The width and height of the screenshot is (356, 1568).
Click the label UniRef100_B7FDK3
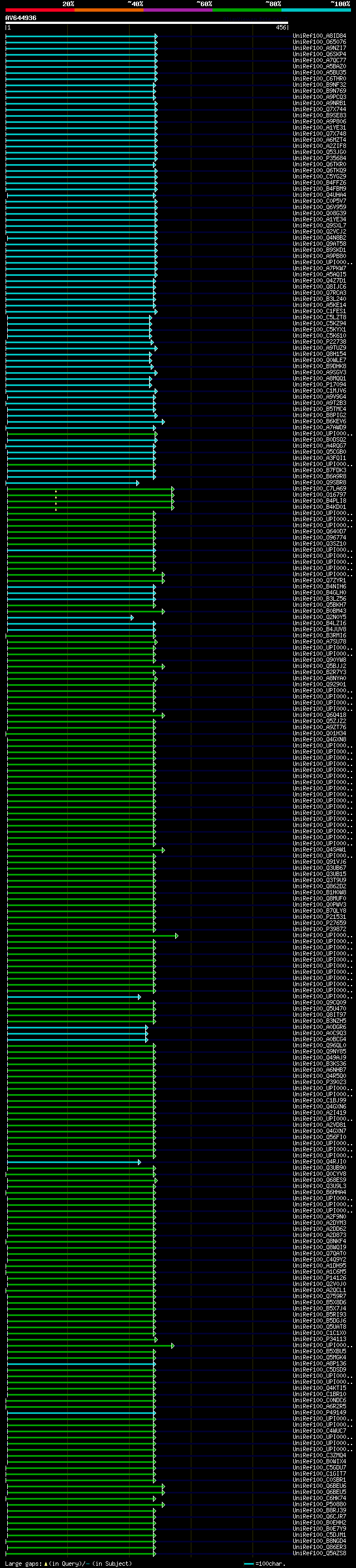pos(319,471)
